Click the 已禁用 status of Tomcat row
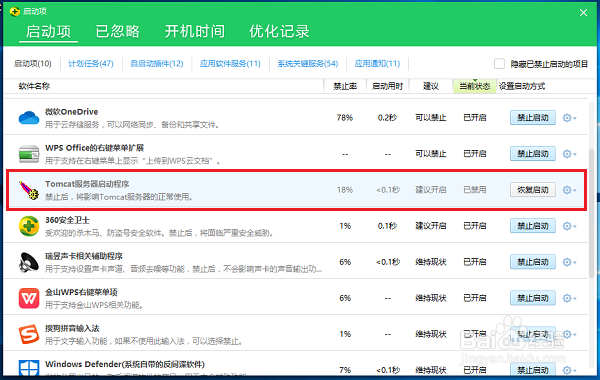Screen dimensions: 600x380 point(474,190)
